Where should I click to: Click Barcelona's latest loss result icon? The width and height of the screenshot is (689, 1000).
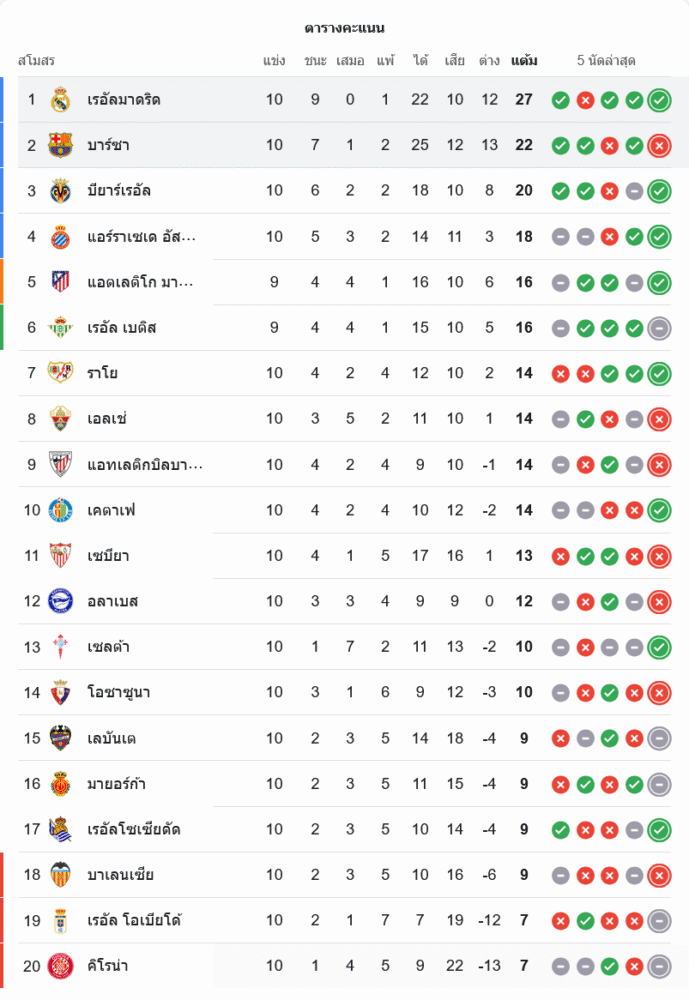click(659, 146)
